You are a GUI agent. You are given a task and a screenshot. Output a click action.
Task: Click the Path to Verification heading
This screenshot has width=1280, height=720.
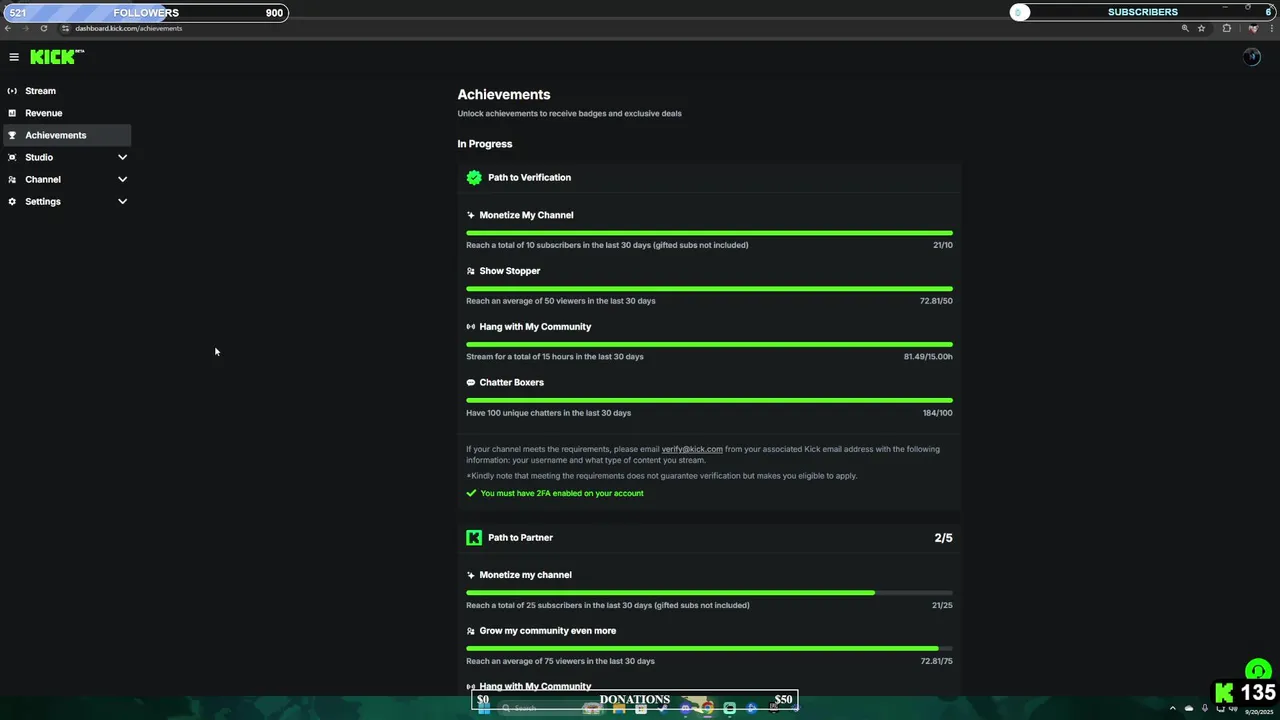coord(529,177)
